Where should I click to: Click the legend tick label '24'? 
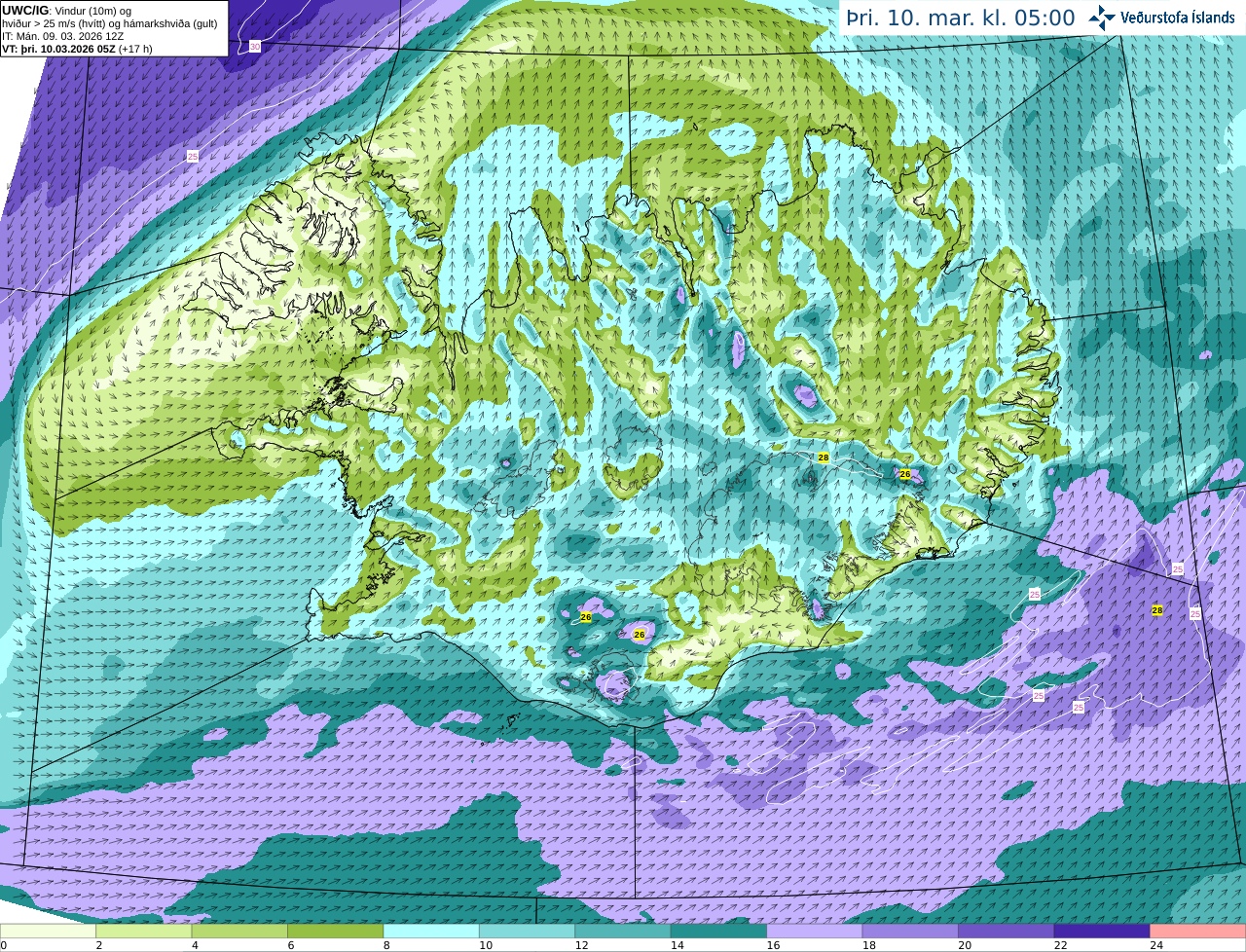tap(1157, 945)
